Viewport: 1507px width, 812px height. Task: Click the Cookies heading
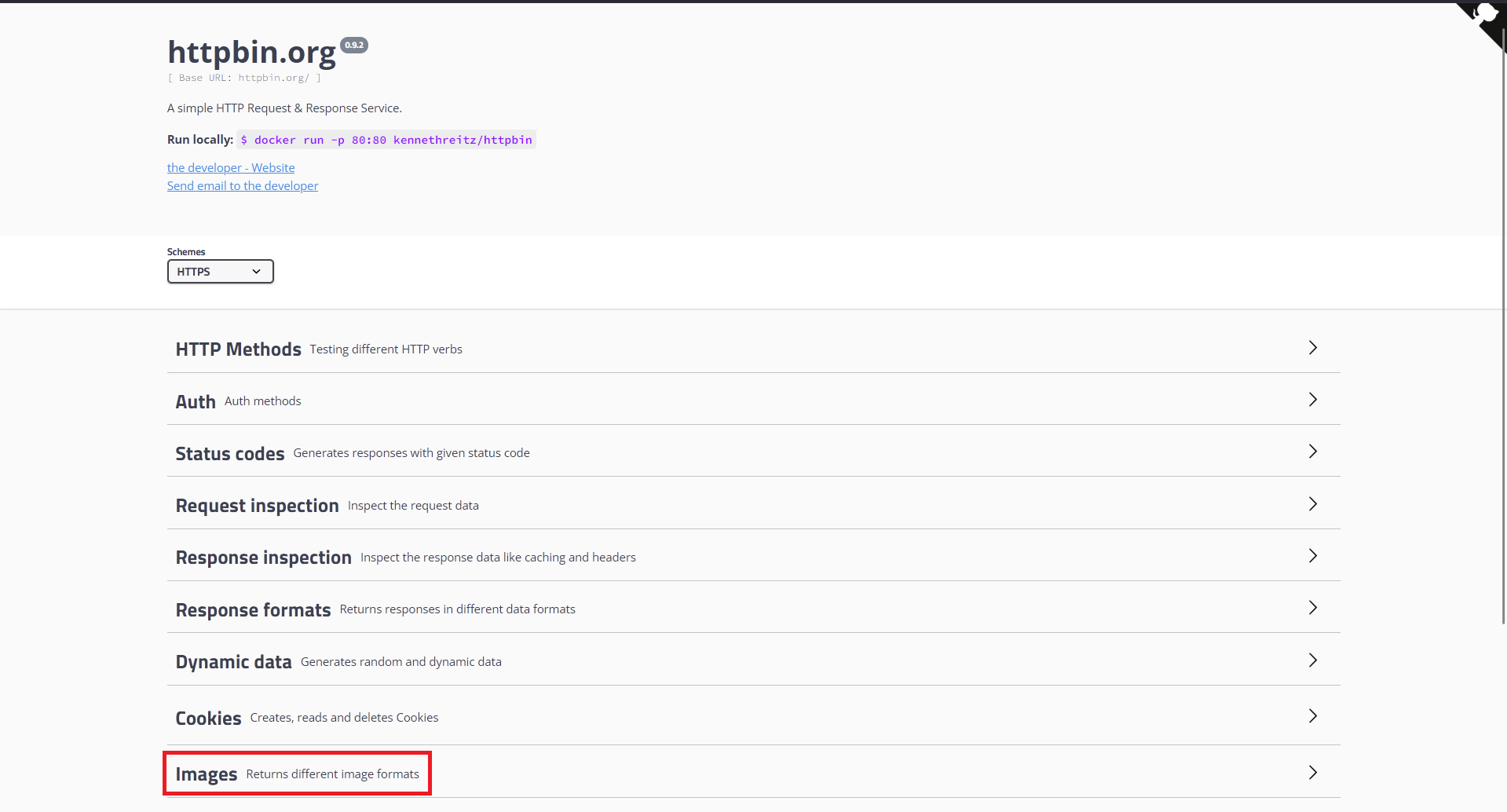click(x=208, y=719)
